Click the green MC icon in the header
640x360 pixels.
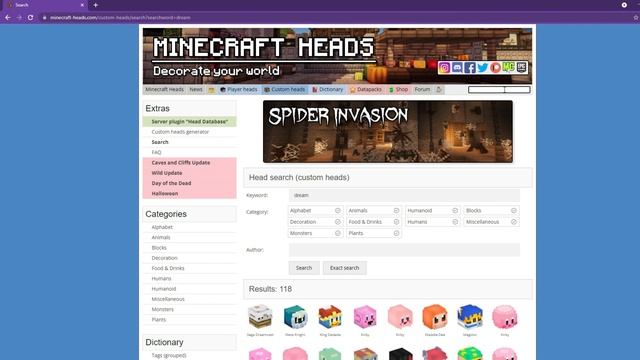tap(508, 67)
